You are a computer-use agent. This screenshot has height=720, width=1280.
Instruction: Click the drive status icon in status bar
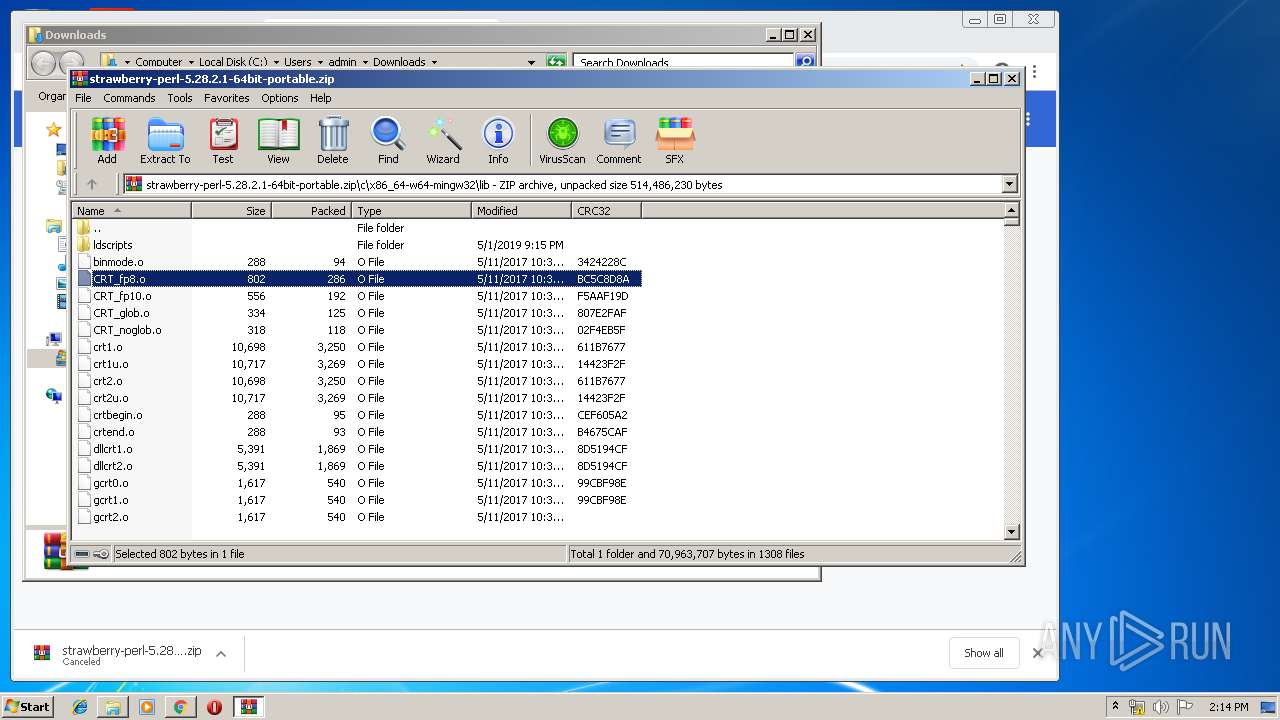click(82, 554)
